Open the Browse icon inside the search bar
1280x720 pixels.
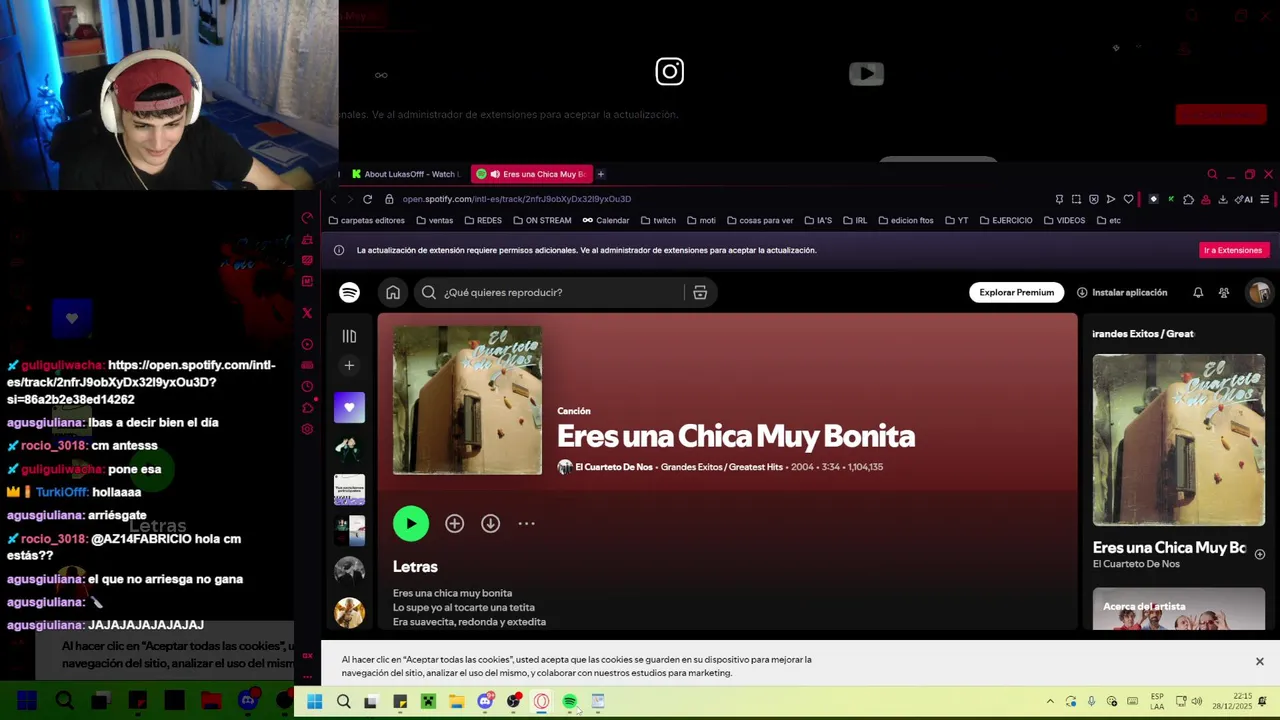[700, 292]
